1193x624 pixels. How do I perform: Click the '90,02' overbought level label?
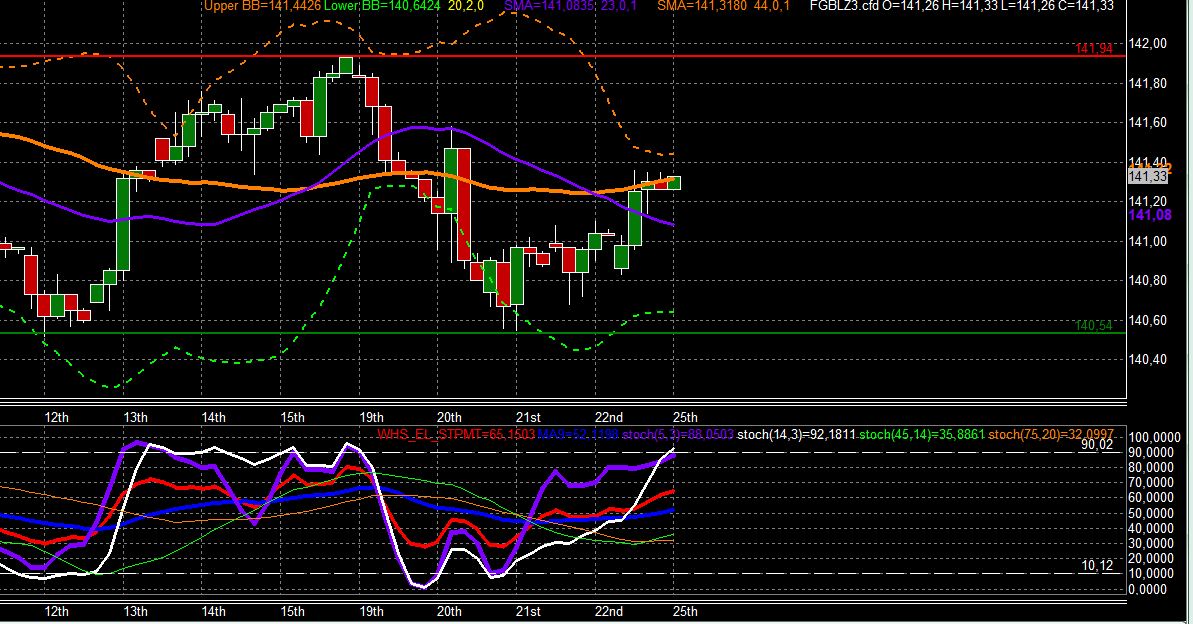click(1096, 444)
